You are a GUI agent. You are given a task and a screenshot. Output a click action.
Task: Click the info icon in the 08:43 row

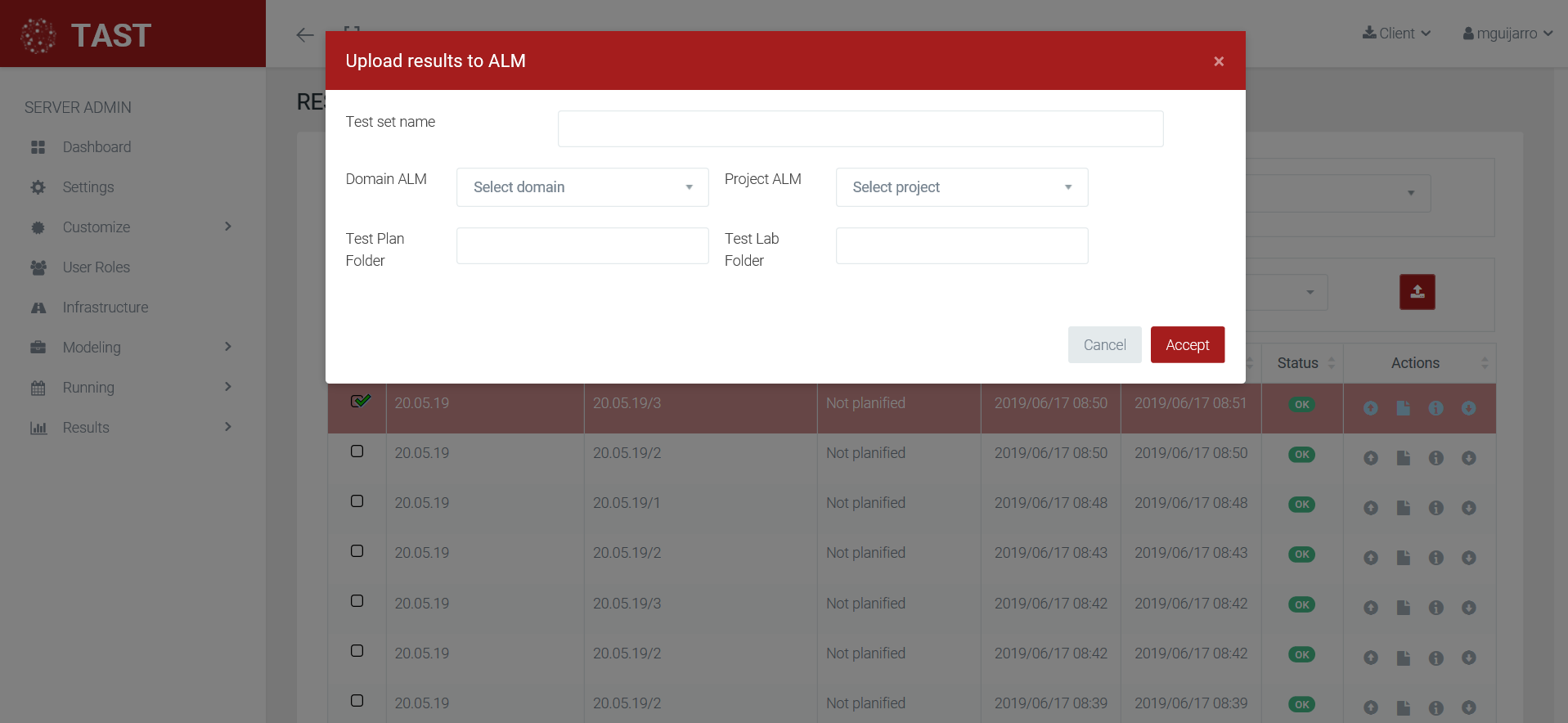(1435, 558)
